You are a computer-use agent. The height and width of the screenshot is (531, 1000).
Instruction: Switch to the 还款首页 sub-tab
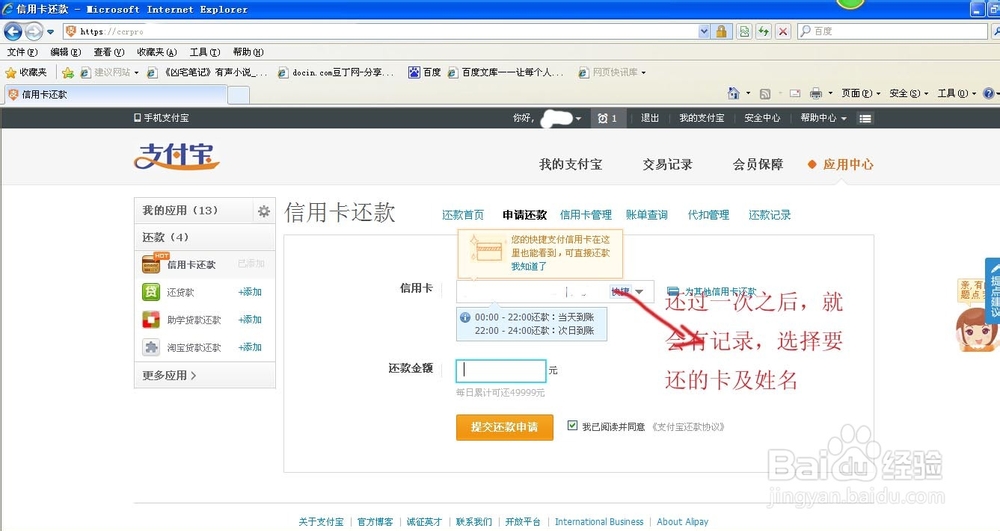click(463, 215)
